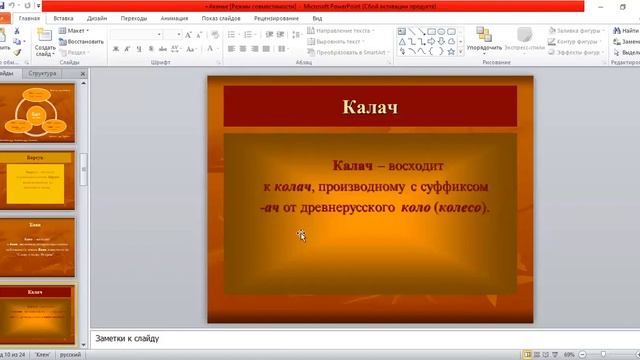Start Slide Show view from status bar
Screen dimensions: 640x360
coord(555,355)
